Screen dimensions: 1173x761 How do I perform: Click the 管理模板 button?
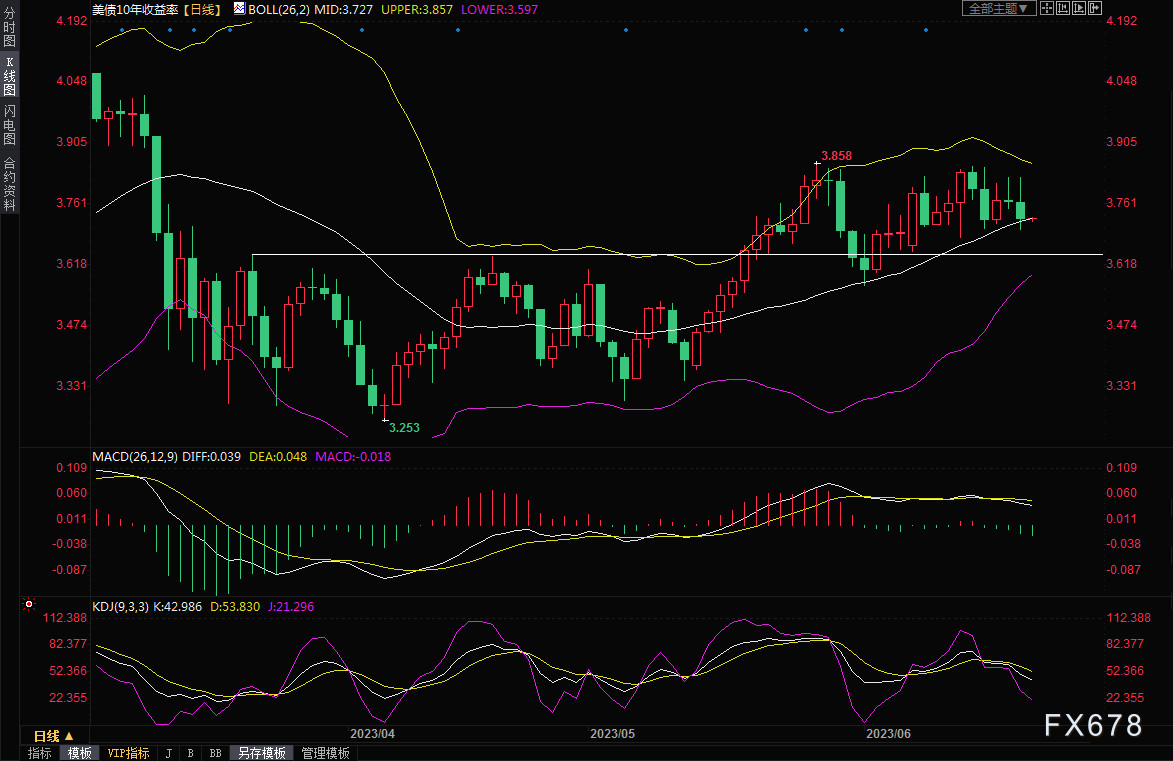[x=325, y=753]
